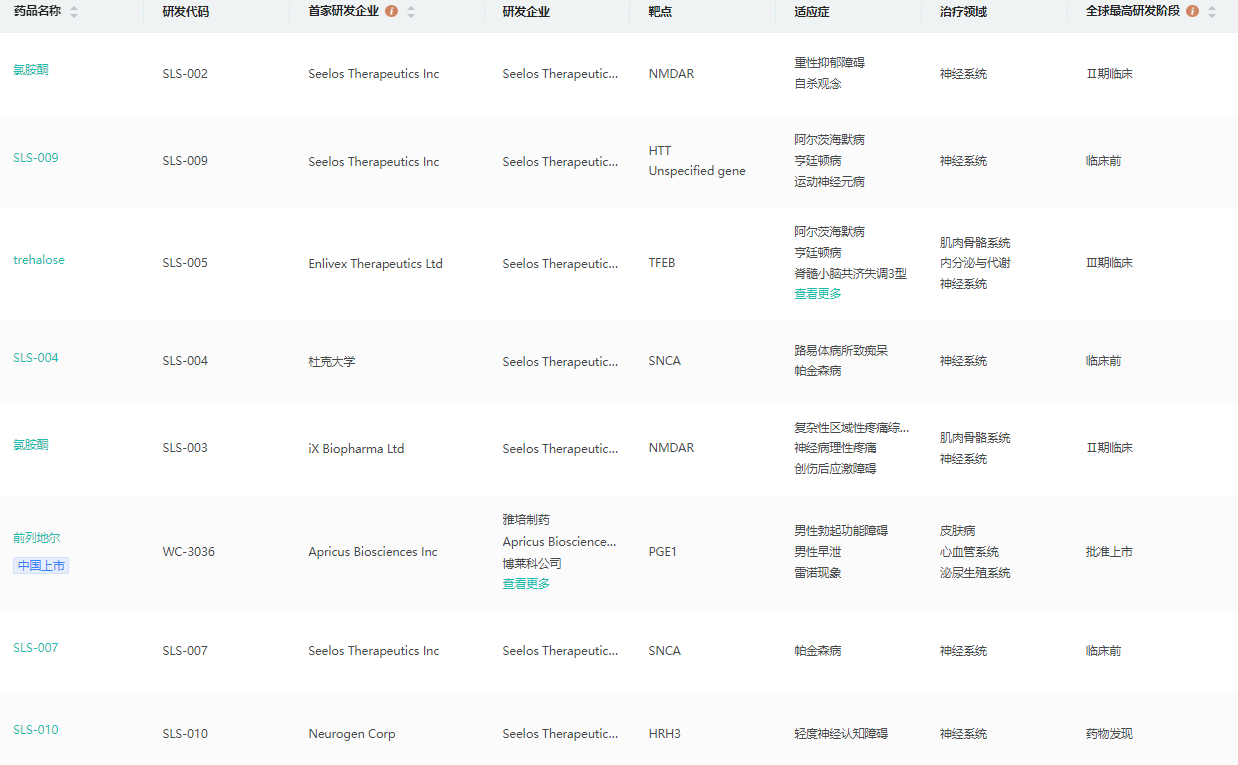The image size is (1238, 765).
Task: Click info icon beside 全球最高研发阶段 header
Action: coord(1192,12)
